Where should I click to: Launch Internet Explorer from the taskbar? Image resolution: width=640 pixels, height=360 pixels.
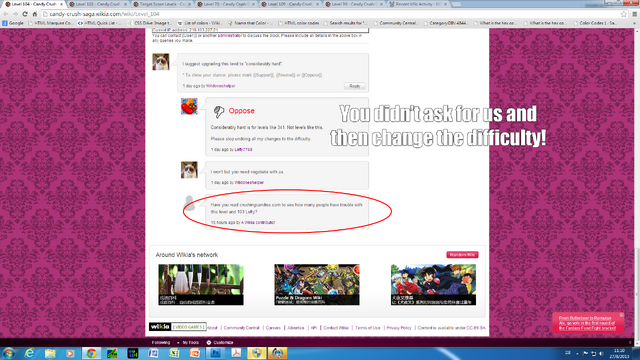click(29, 353)
